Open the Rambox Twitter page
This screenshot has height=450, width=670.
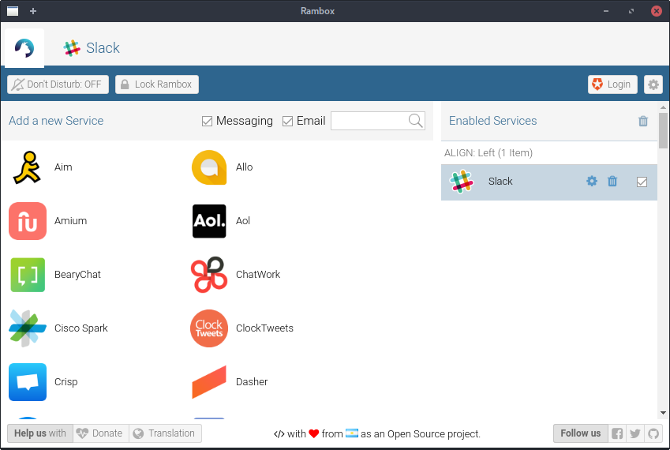coord(635,434)
